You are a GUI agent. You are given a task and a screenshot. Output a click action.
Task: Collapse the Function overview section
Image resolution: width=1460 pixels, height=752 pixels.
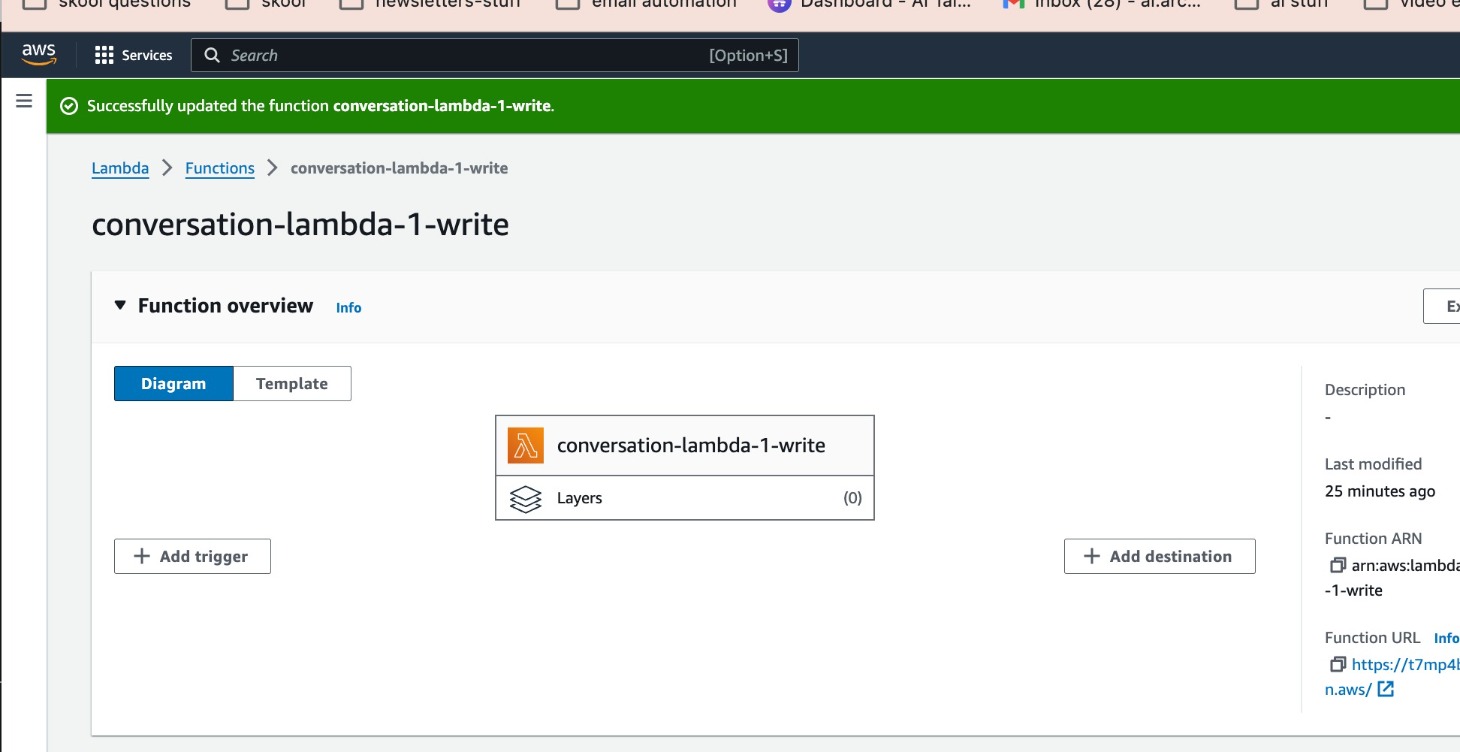[x=120, y=306]
